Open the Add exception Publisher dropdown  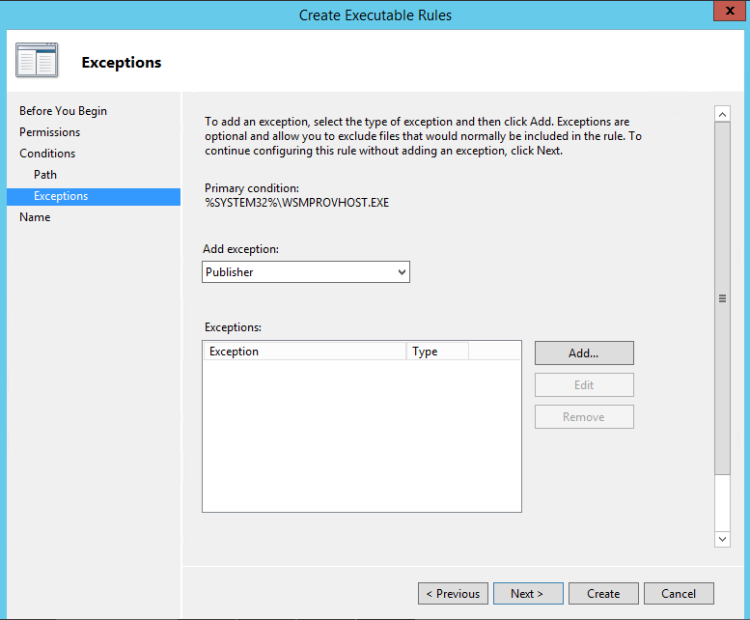click(306, 272)
